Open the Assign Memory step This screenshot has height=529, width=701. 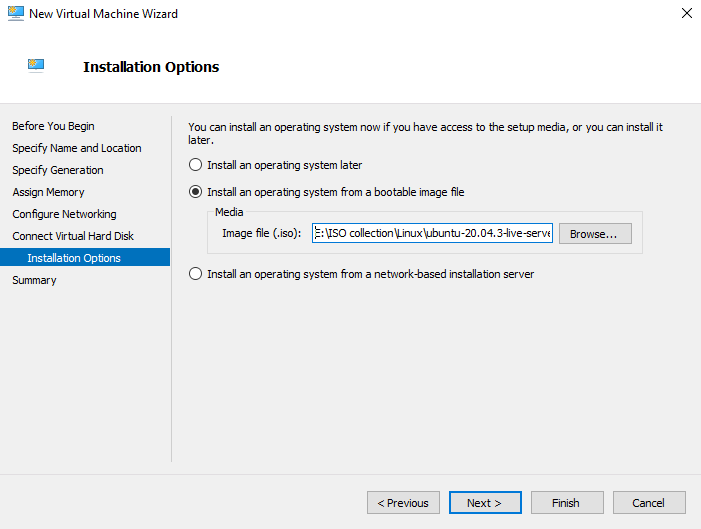point(48,192)
